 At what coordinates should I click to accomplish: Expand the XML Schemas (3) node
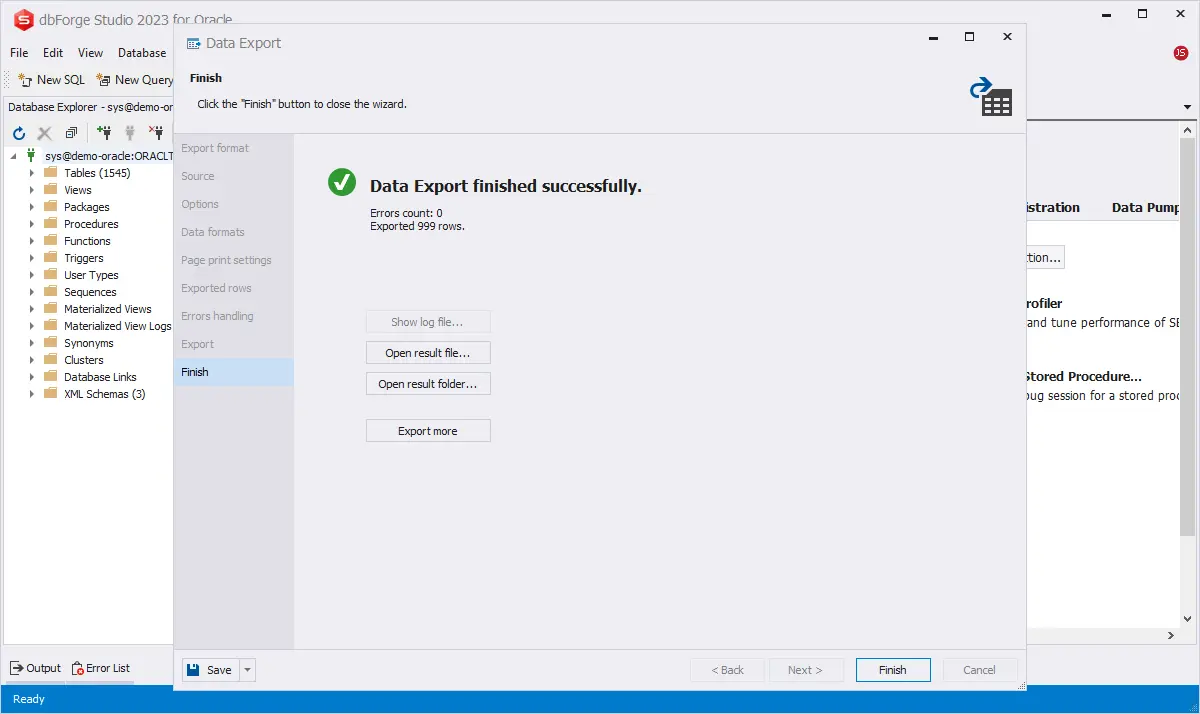(31, 394)
